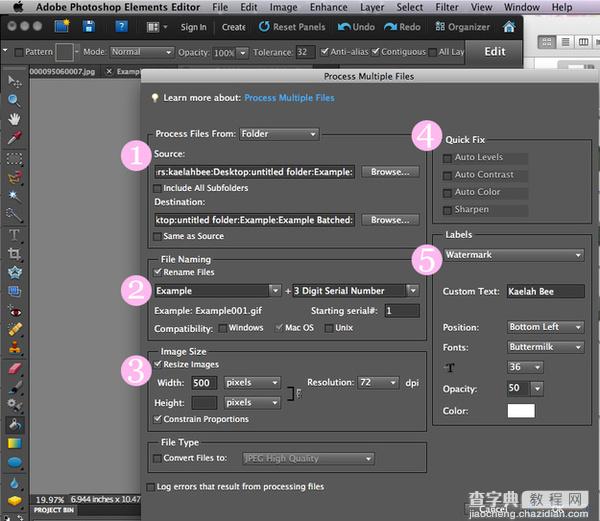Screen dimensions: 600x521
Task: Select the blue Ellipse shape tool
Action: 15,462
